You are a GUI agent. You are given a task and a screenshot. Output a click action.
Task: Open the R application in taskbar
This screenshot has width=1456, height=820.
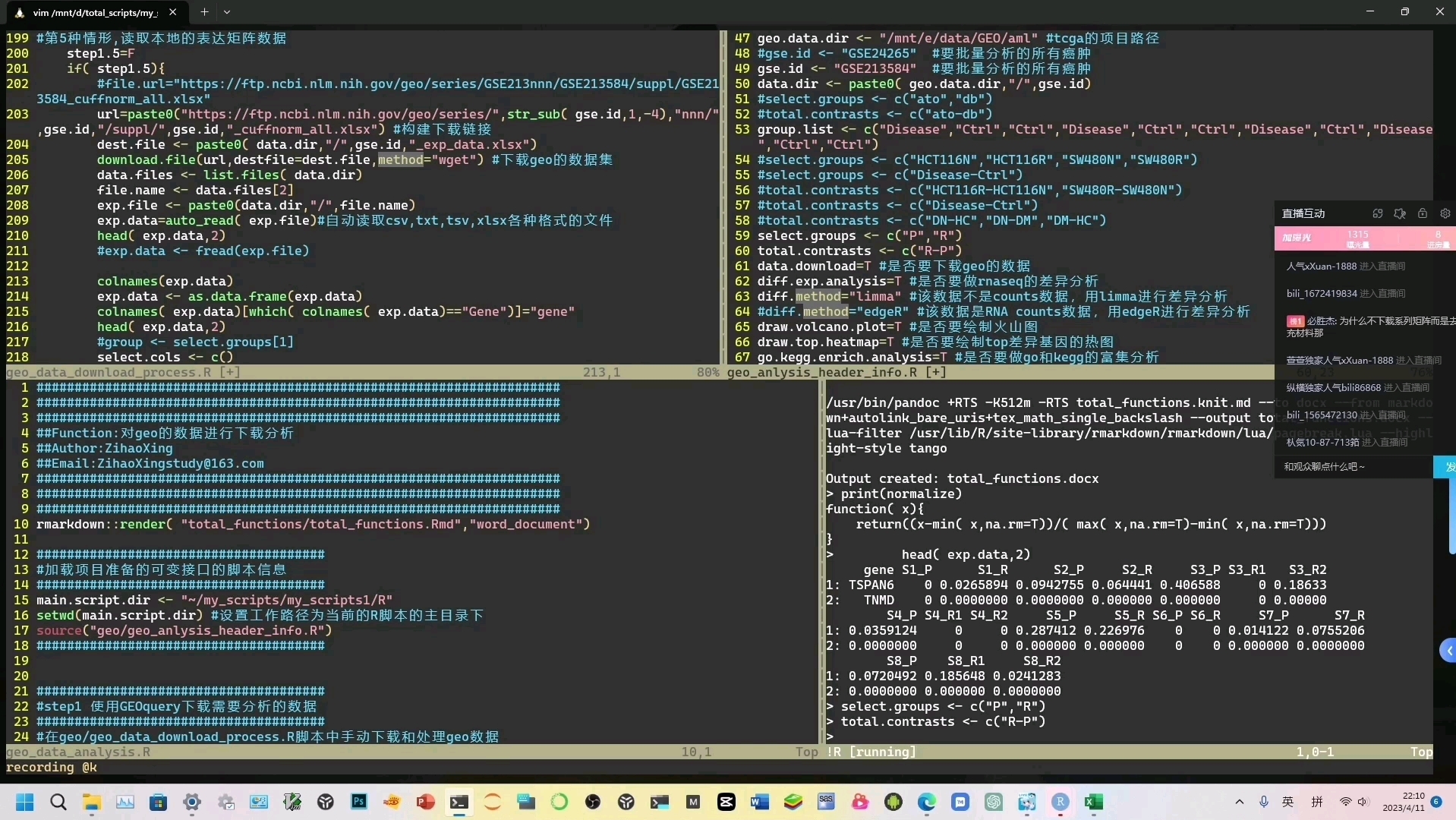[x=1060, y=802]
